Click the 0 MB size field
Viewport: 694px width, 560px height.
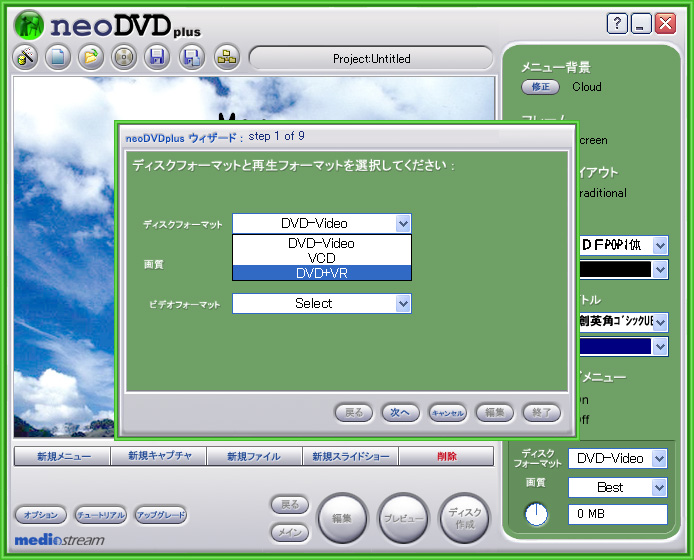coord(617,514)
